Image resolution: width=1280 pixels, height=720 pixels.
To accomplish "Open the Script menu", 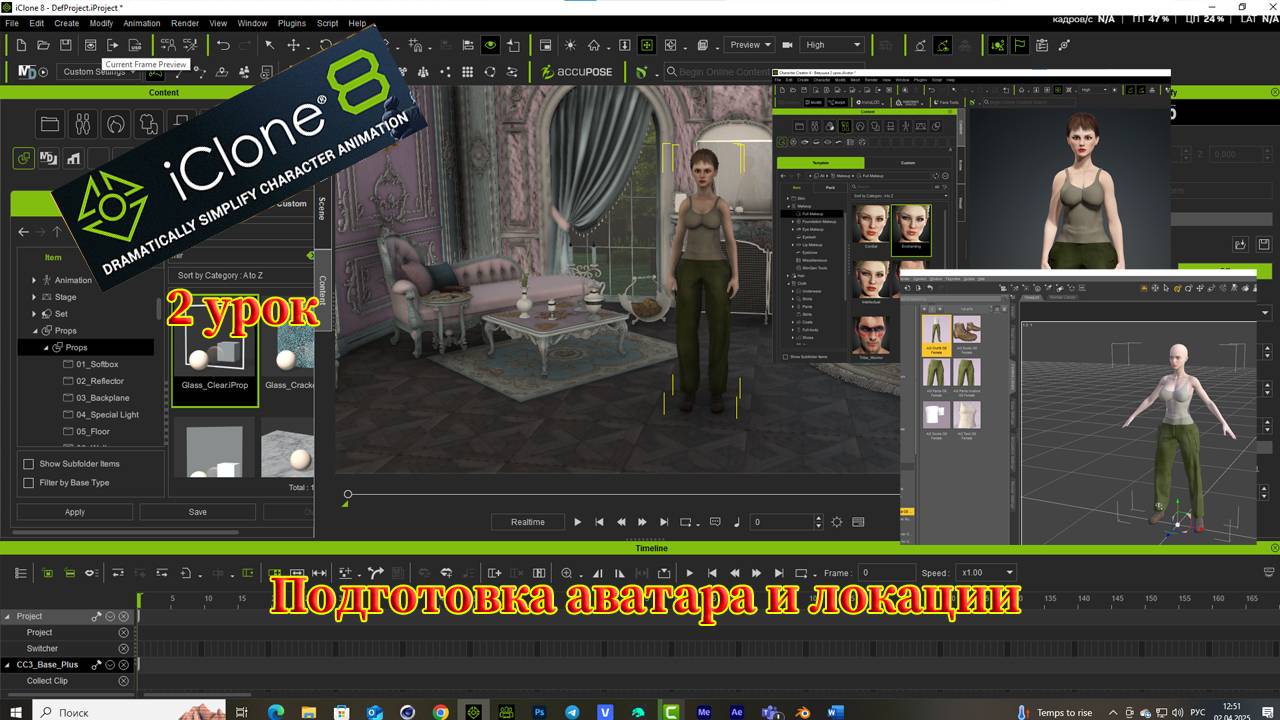I will [x=327, y=23].
